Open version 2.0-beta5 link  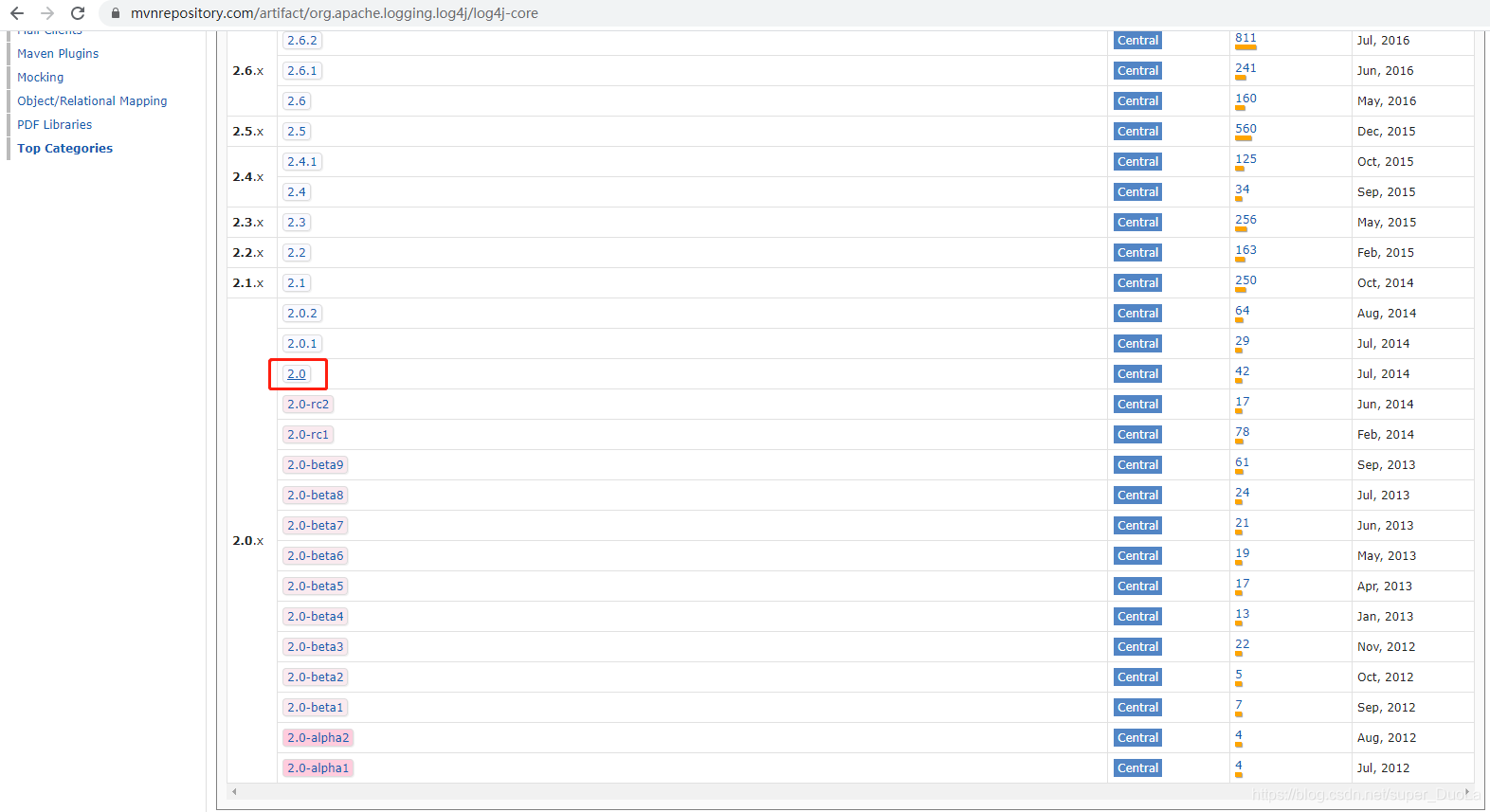pos(316,586)
